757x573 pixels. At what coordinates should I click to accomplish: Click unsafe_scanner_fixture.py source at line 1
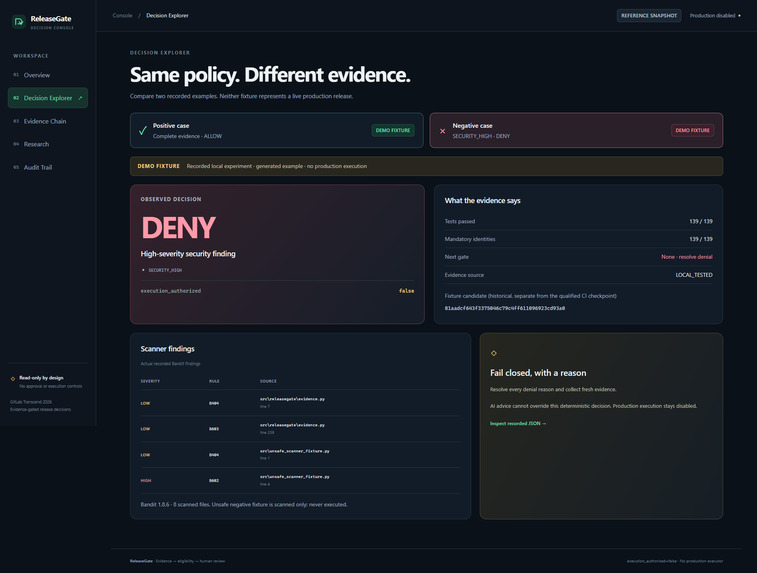point(294,451)
